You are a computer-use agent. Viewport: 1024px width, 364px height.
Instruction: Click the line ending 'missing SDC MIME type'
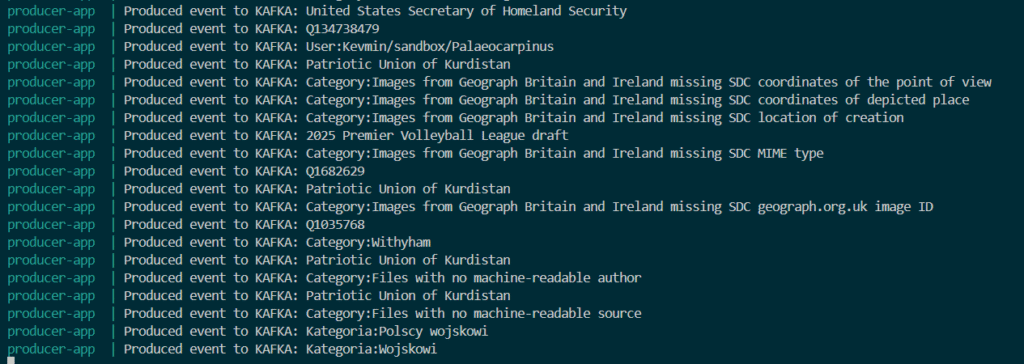point(415,153)
